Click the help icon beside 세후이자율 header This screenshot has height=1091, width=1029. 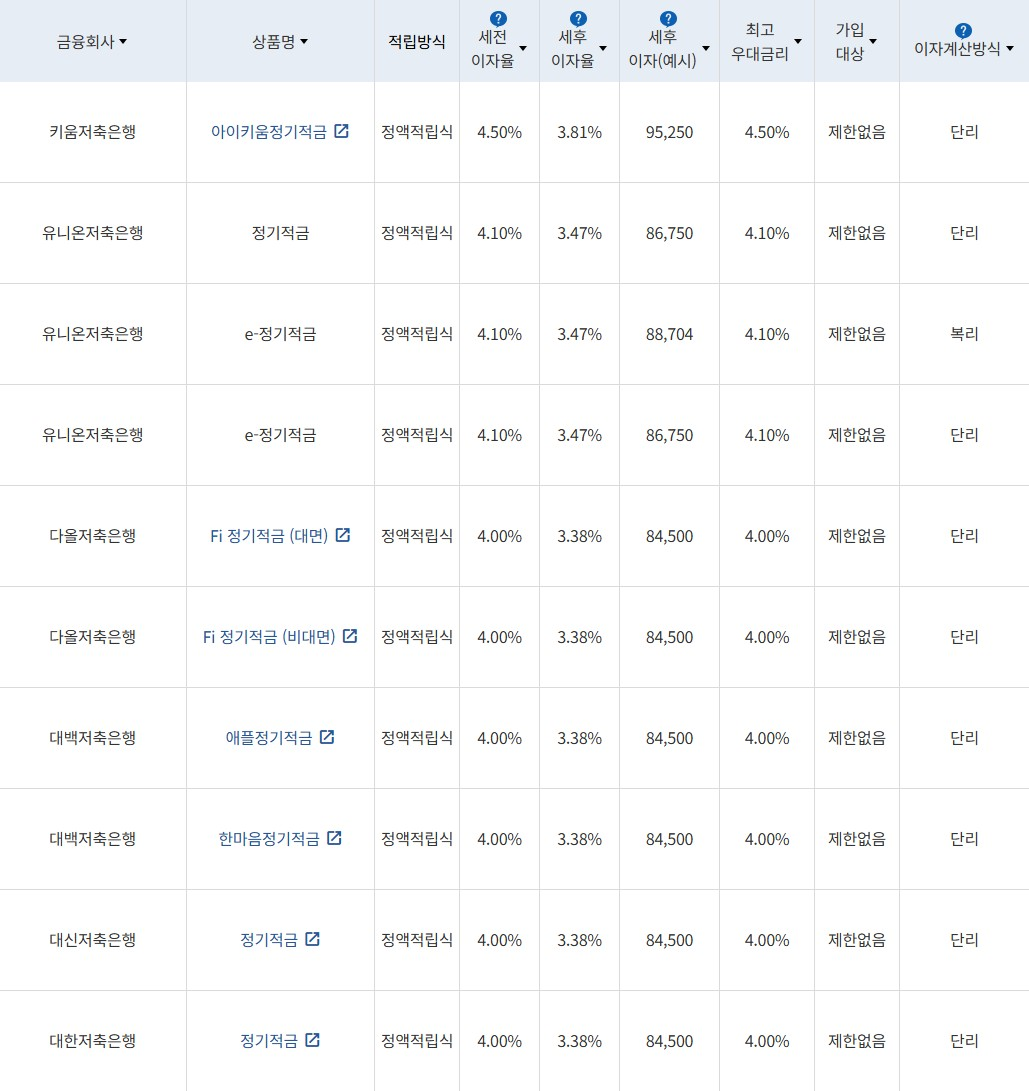(577, 17)
